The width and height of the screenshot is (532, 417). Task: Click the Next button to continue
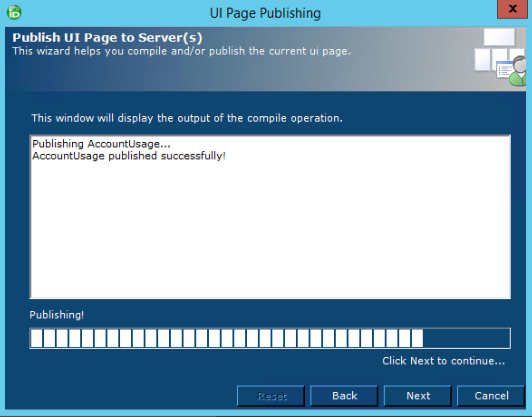click(418, 396)
